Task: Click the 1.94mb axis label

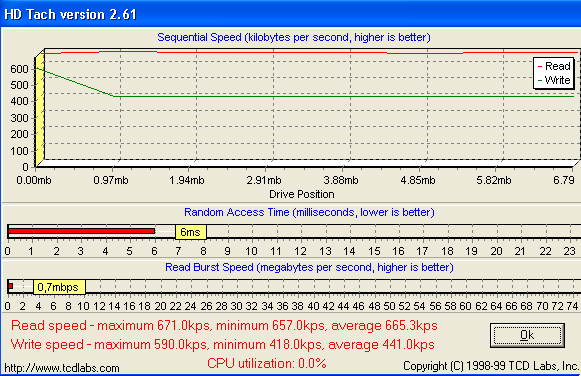Action: [x=187, y=180]
